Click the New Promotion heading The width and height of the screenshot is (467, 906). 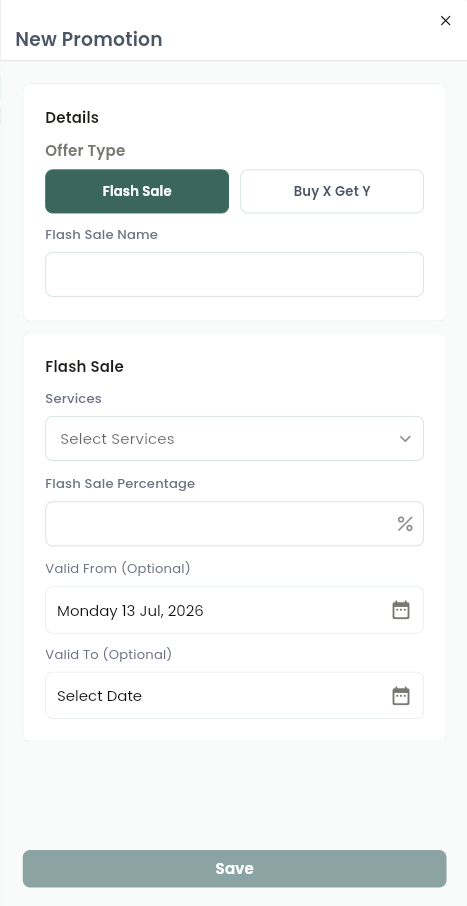coord(88,39)
